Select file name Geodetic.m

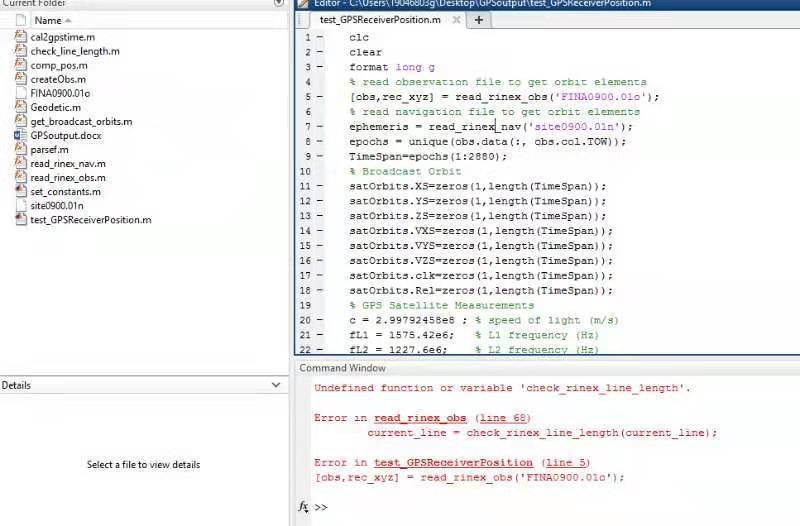point(56,107)
